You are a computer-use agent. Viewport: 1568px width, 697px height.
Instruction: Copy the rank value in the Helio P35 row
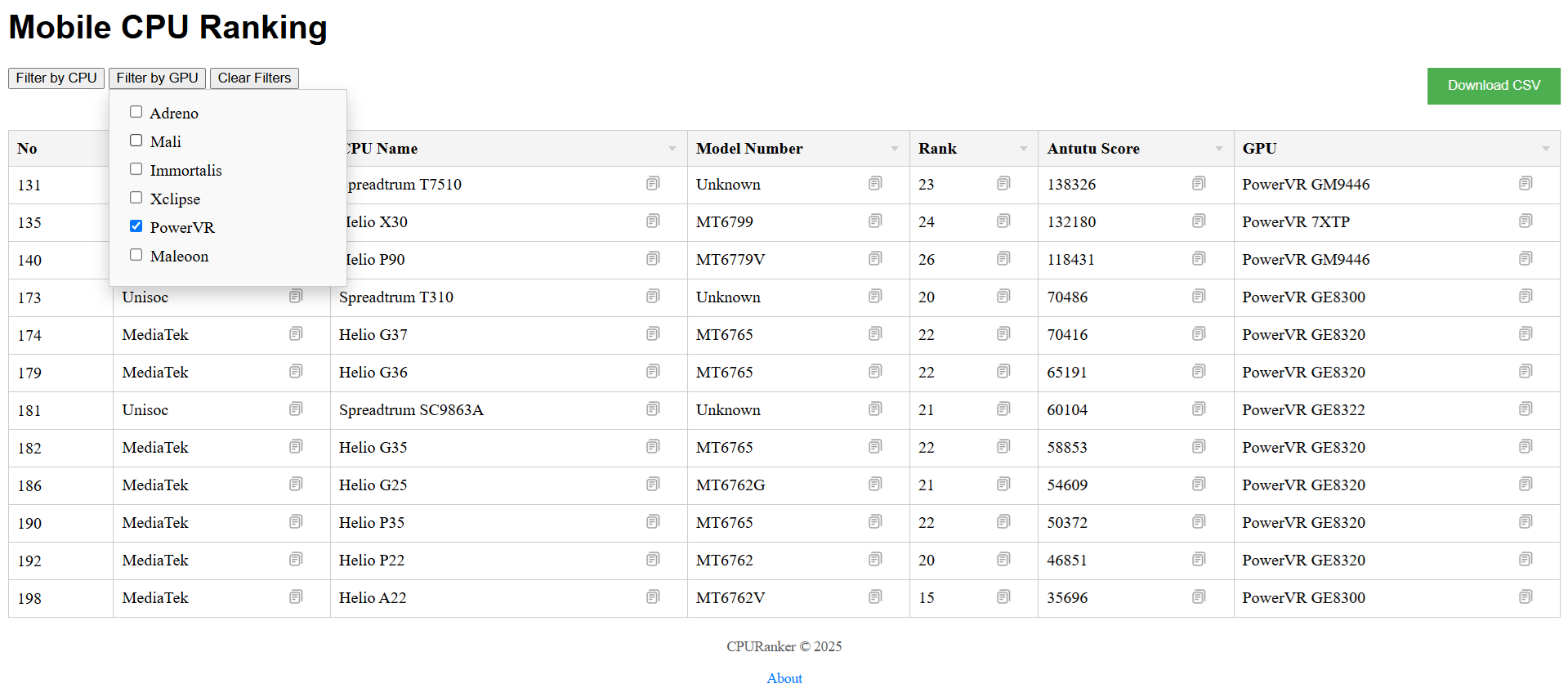[x=1003, y=522]
